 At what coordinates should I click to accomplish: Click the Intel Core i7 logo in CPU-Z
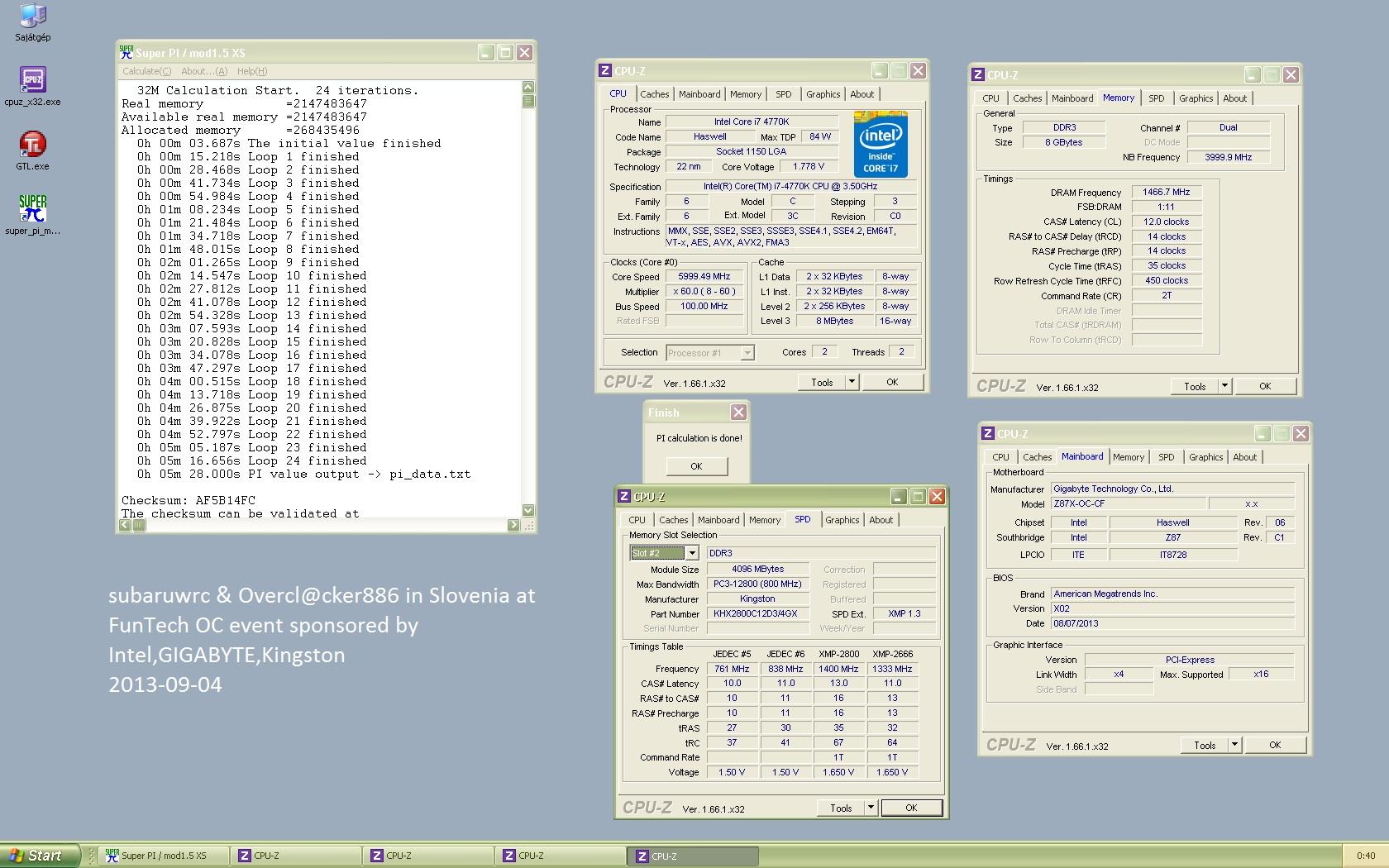(x=881, y=144)
